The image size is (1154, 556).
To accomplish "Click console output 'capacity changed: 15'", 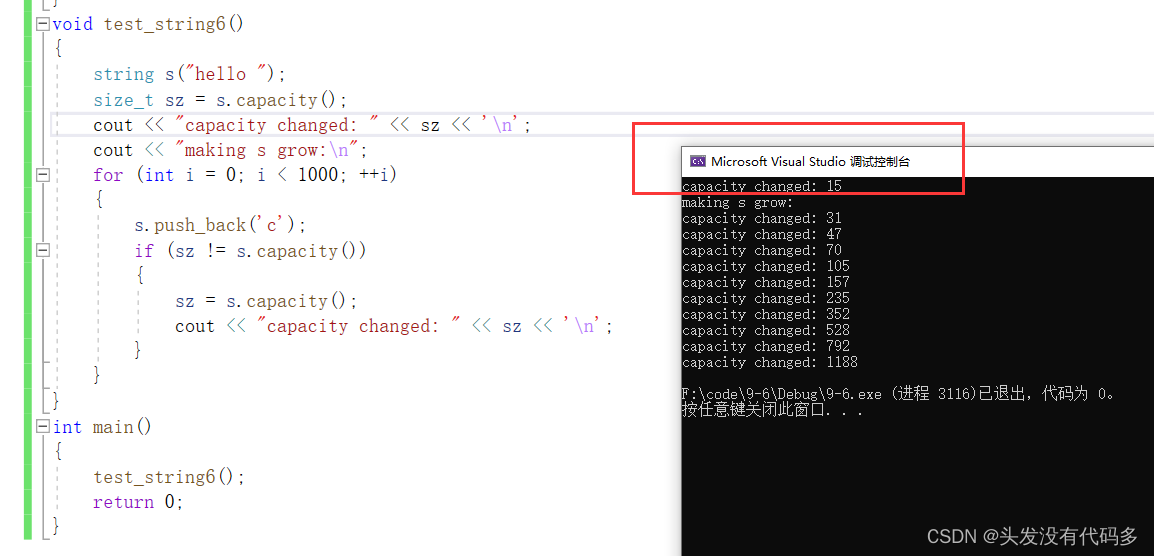I will click(x=762, y=186).
